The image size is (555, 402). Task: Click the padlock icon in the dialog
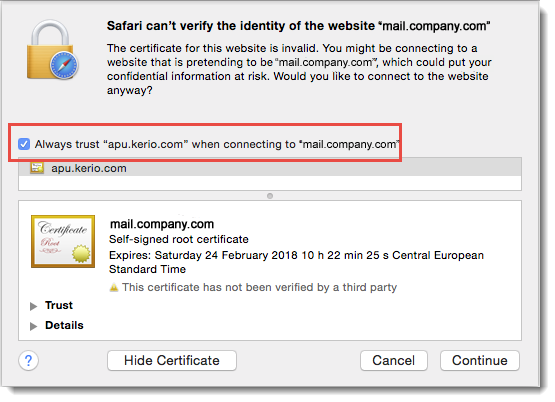pyautogui.click(x=50, y=49)
